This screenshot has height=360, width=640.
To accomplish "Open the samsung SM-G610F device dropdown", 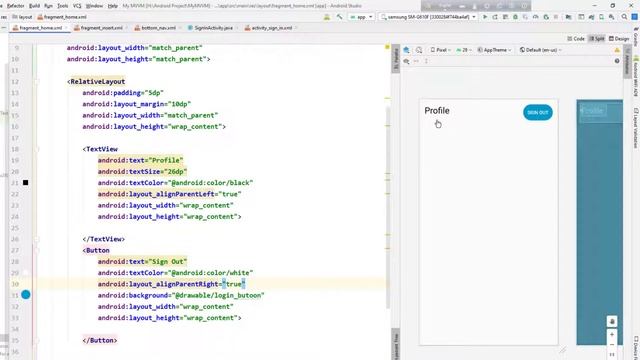I will [x=429, y=17].
